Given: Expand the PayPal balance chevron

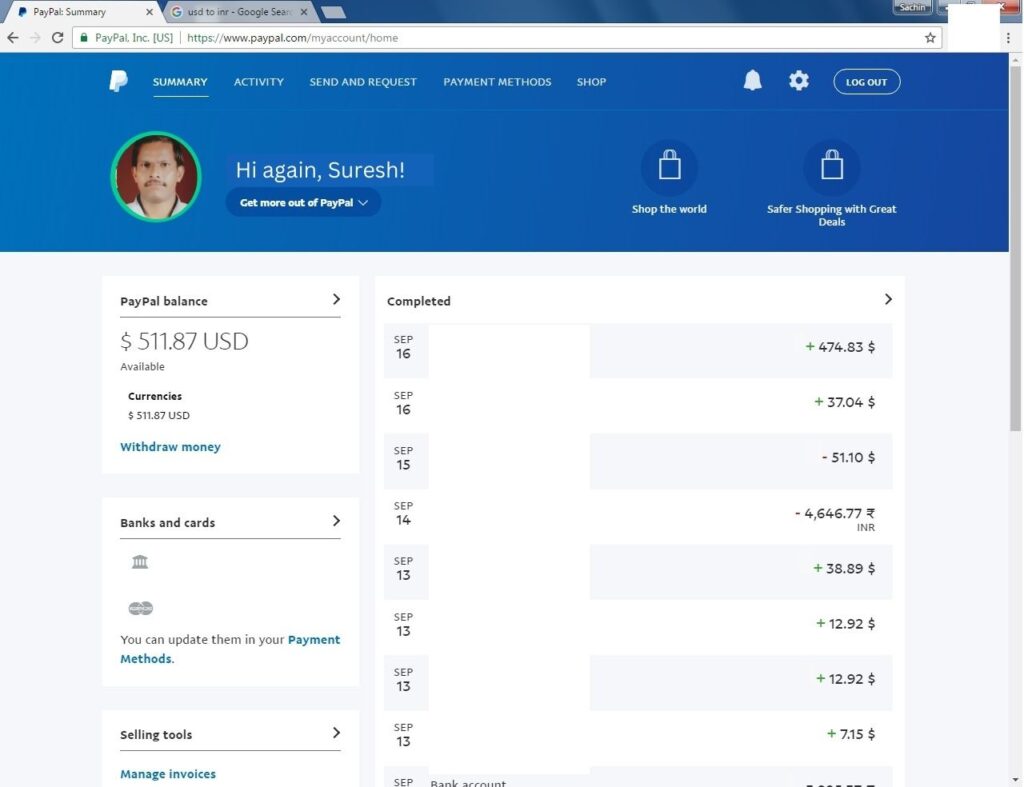Looking at the screenshot, I should coord(336,299).
